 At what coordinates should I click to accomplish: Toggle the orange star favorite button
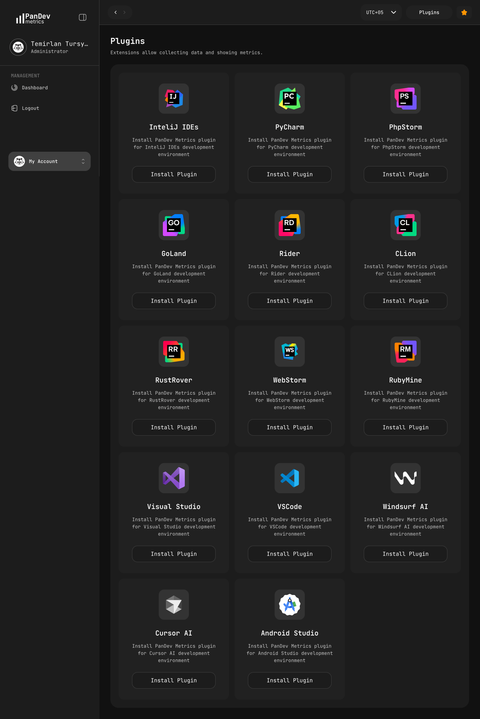tap(464, 12)
